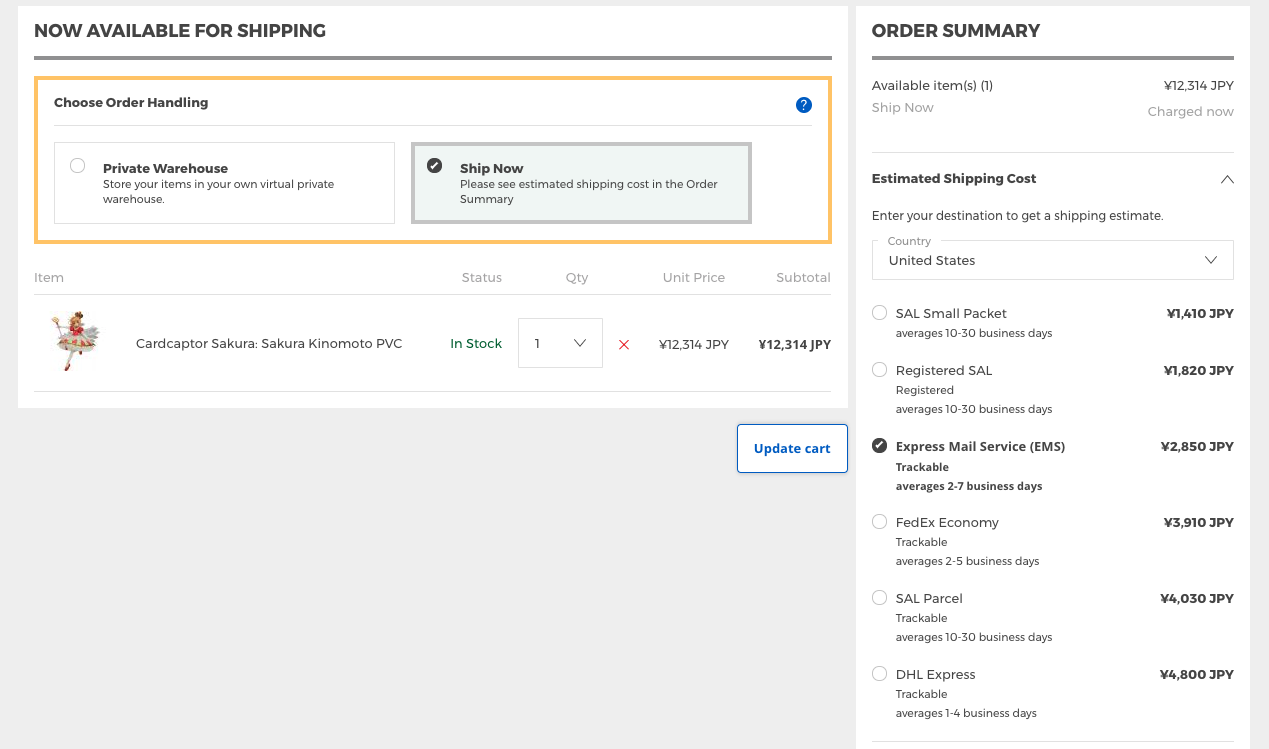Open the Sakura Kinomoto figure thumbnail

coord(76,342)
